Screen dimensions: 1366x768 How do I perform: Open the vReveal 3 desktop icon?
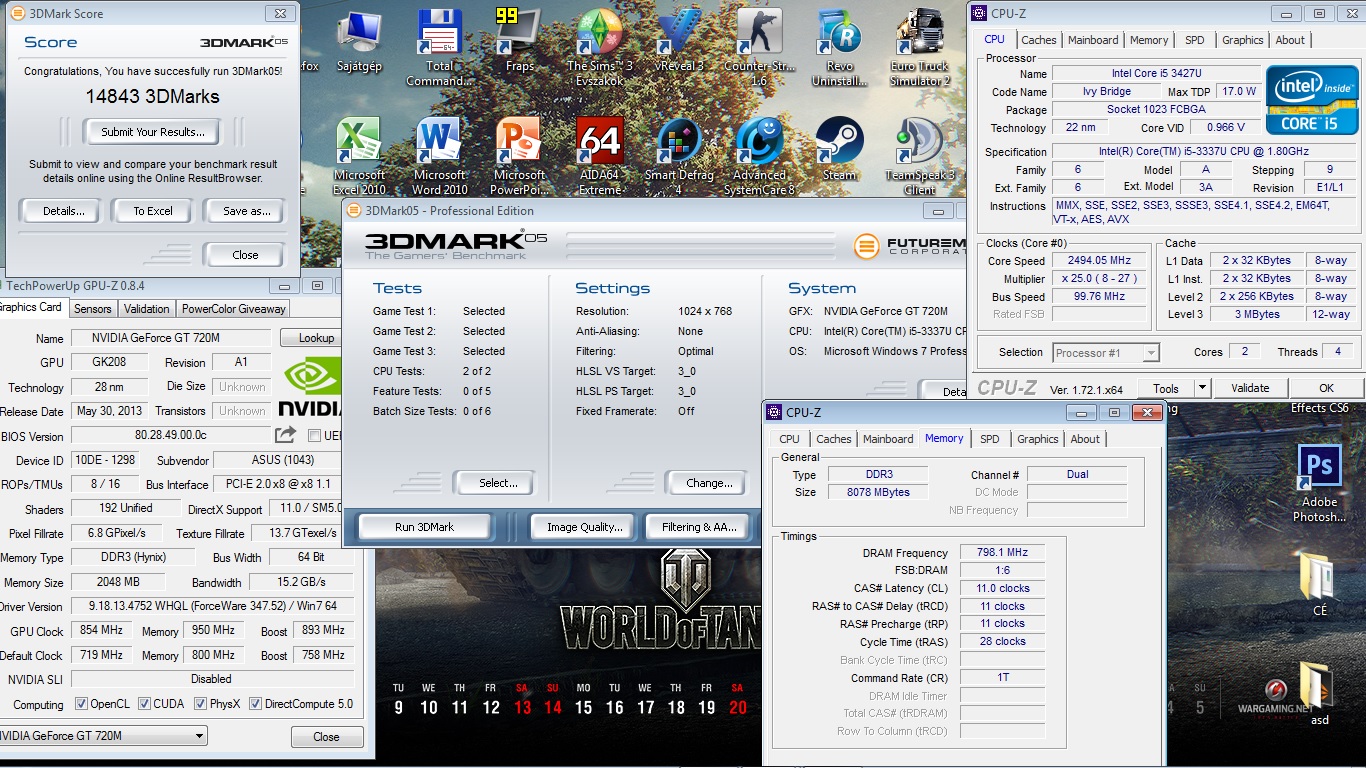coord(679,40)
